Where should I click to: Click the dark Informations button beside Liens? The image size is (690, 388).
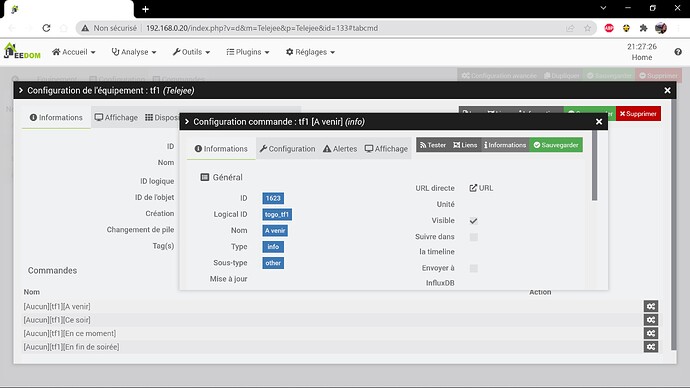pos(505,145)
